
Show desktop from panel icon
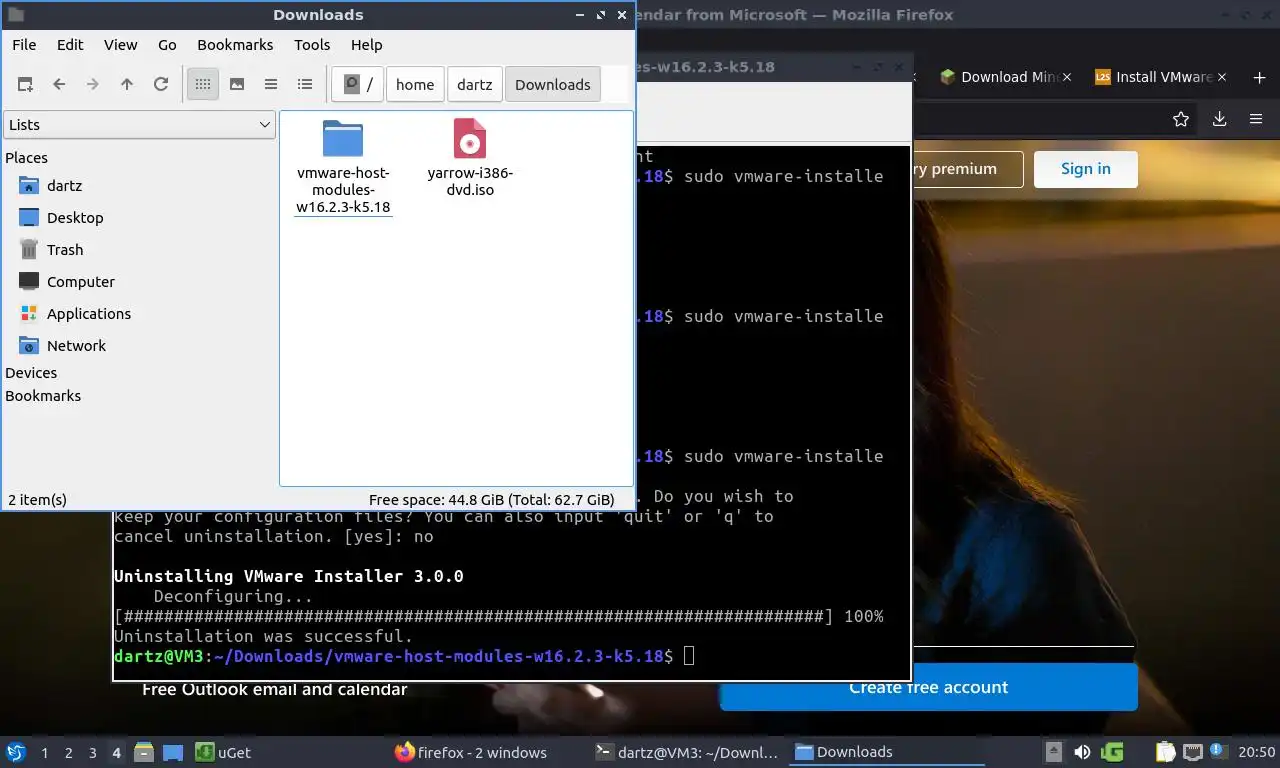172,752
